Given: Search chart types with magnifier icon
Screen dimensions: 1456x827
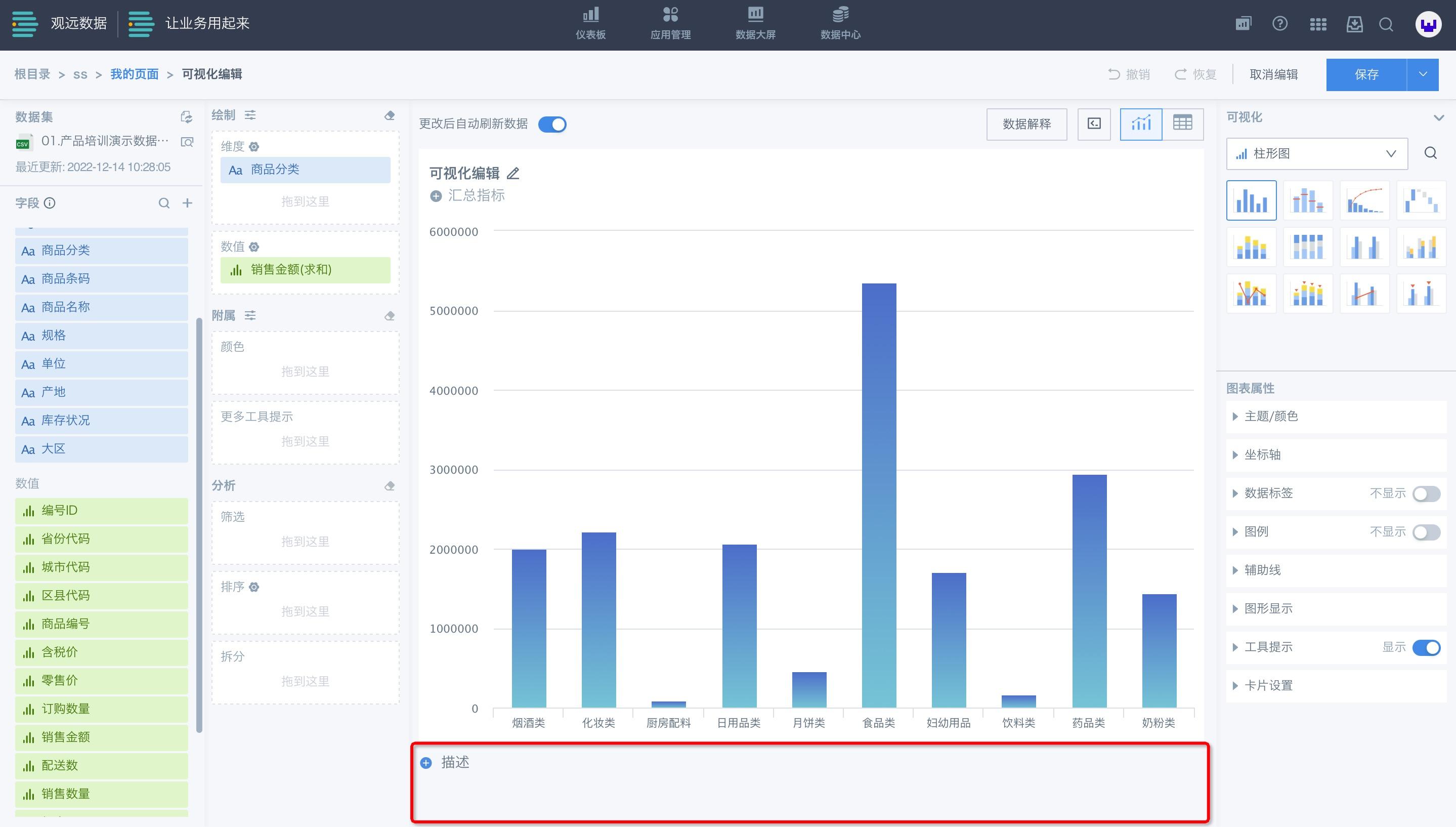Looking at the screenshot, I should pyautogui.click(x=1431, y=153).
